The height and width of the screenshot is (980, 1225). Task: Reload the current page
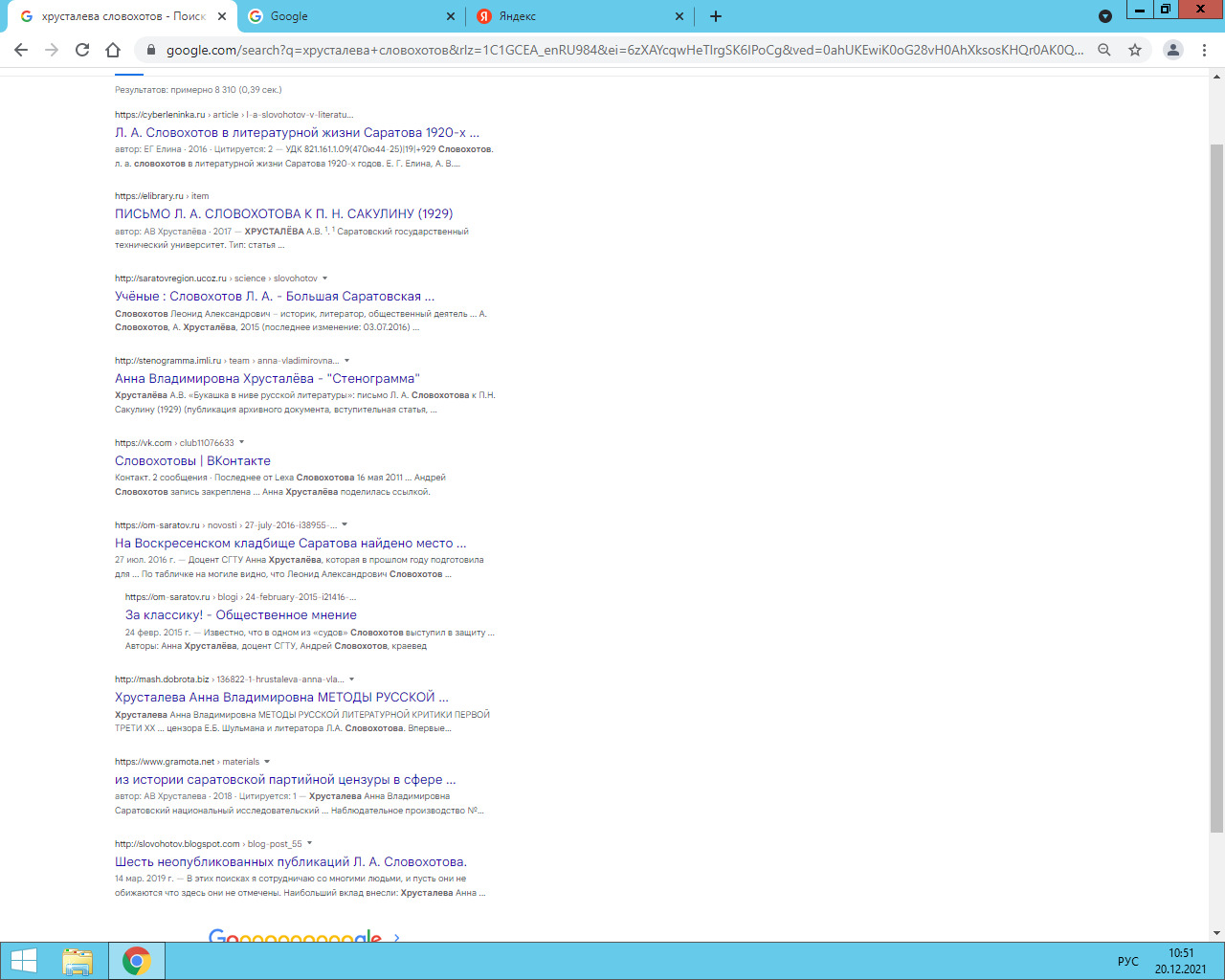tap(82, 50)
